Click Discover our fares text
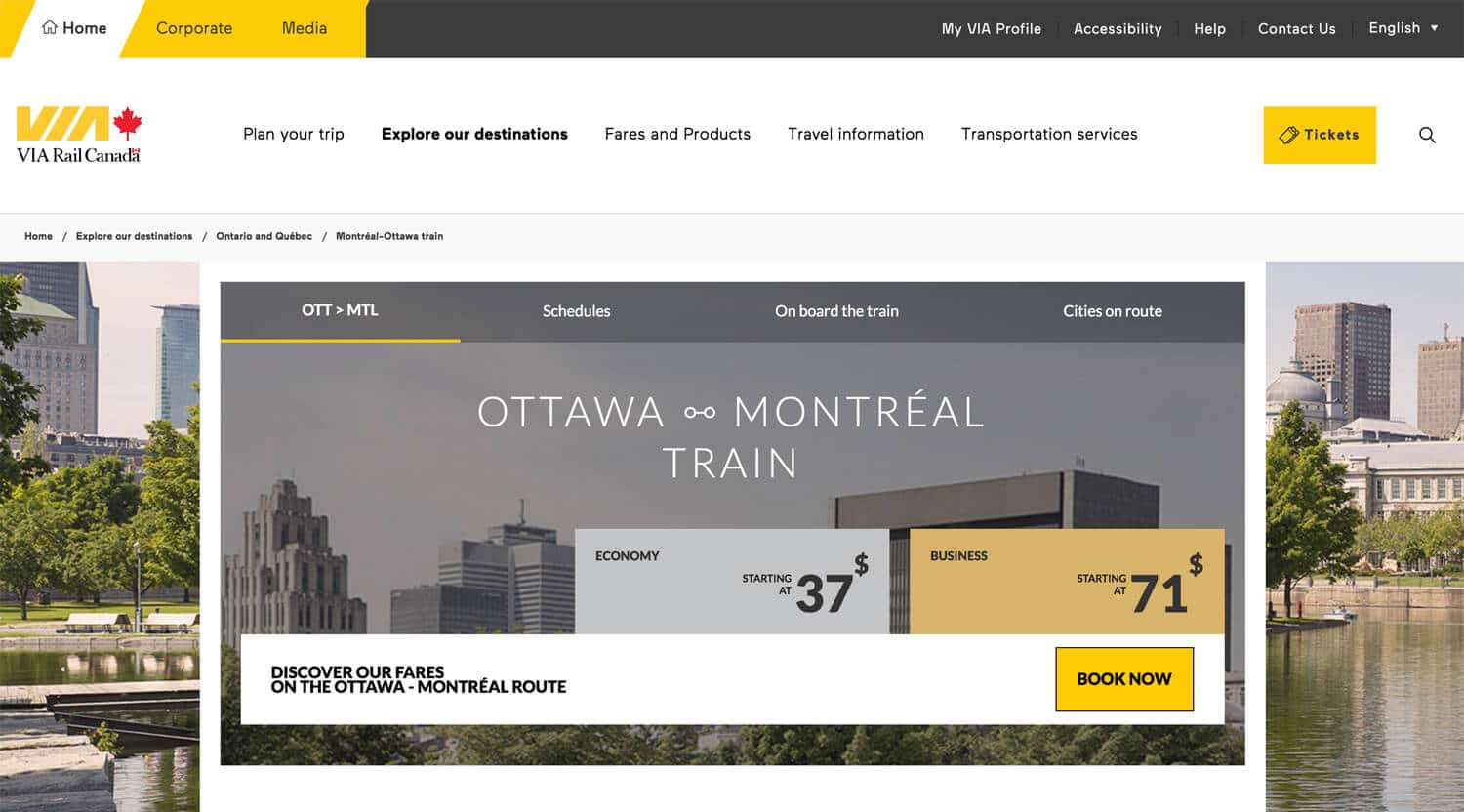The width and height of the screenshot is (1464, 812). coord(418,679)
